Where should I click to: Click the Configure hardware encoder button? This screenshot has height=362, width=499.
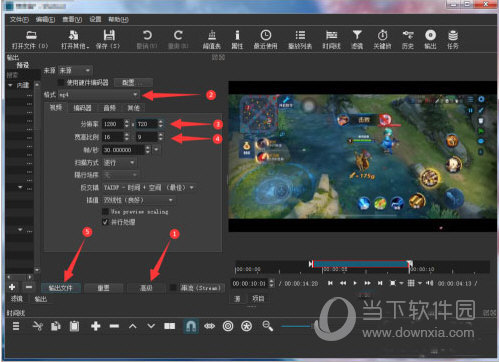coord(133,82)
